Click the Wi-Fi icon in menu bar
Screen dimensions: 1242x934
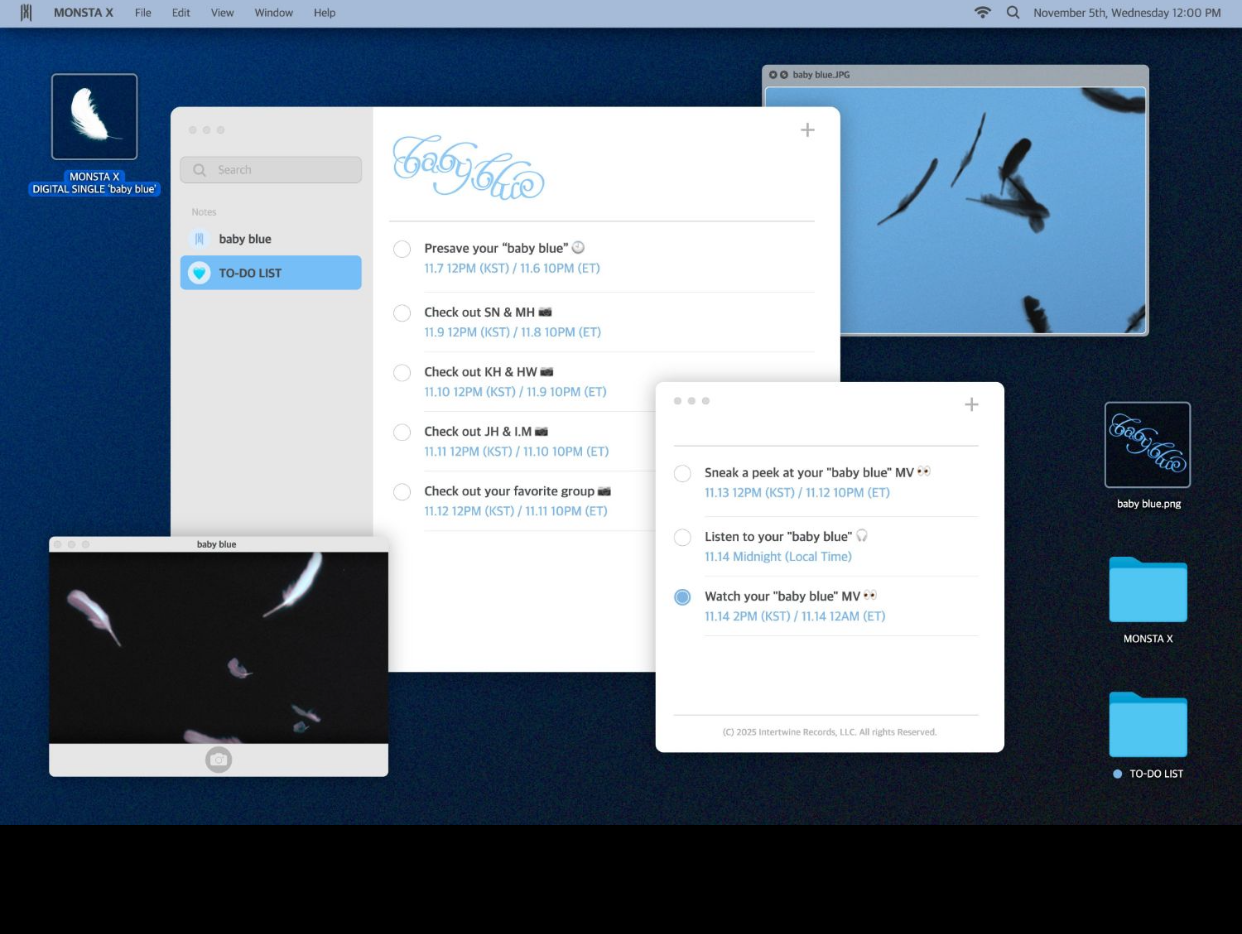coord(982,13)
